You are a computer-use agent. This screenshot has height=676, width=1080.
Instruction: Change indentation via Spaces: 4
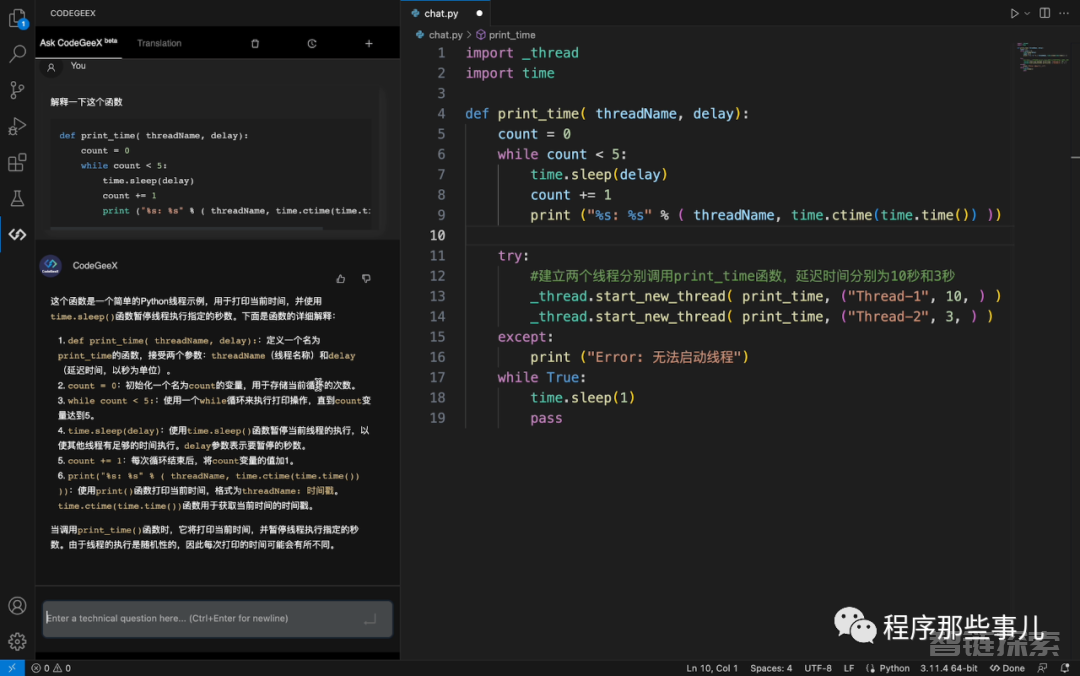pyautogui.click(x=771, y=668)
